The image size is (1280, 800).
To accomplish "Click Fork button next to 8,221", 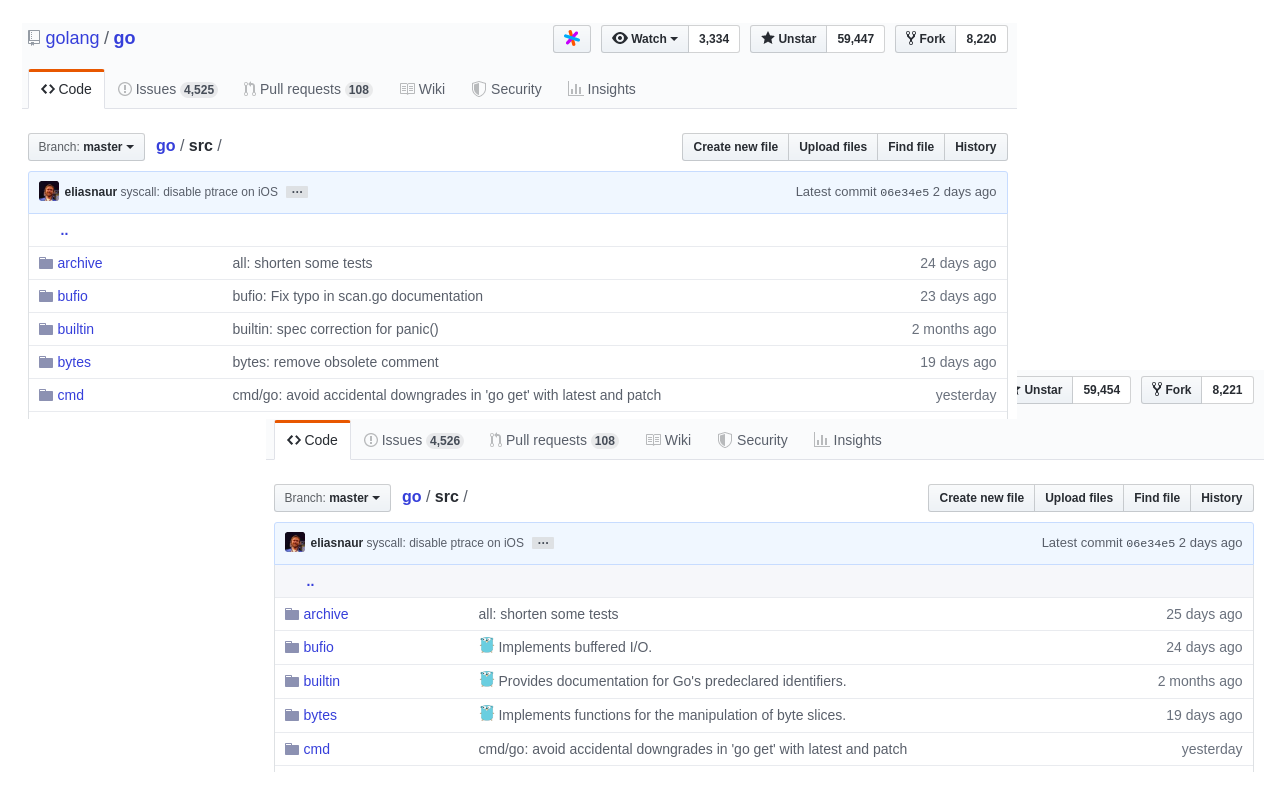I will 1171,390.
